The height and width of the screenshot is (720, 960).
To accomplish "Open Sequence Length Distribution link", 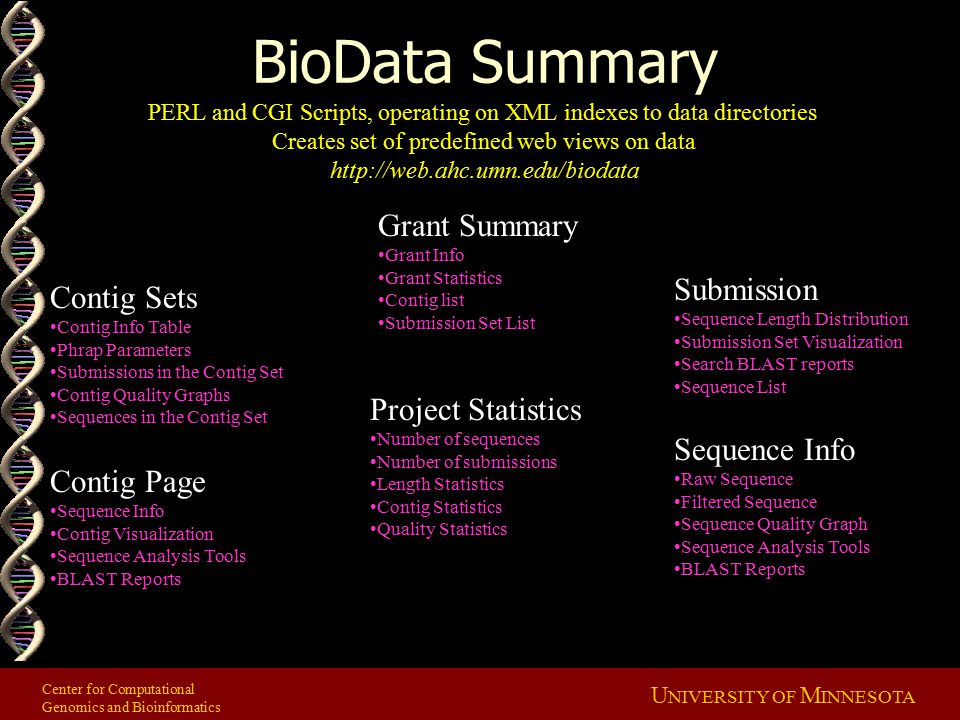I will 791,319.
